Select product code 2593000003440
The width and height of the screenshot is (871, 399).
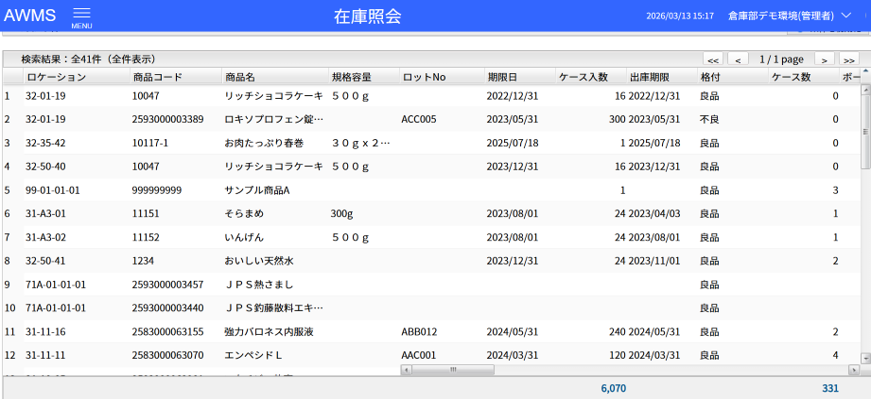click(x=168, y=308)
